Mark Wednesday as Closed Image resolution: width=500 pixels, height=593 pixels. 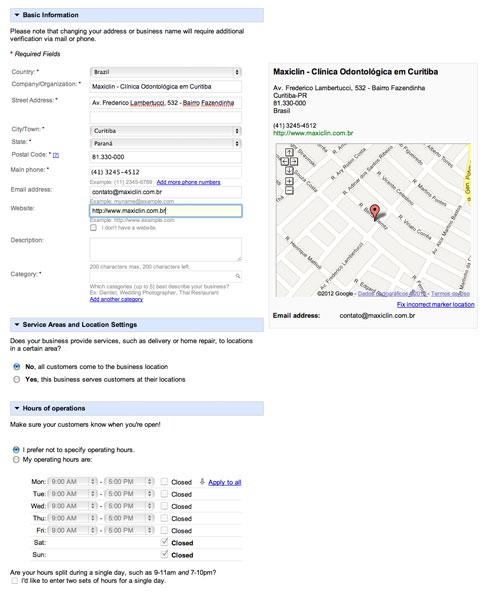pyautogui.click(x=164, y=506)
